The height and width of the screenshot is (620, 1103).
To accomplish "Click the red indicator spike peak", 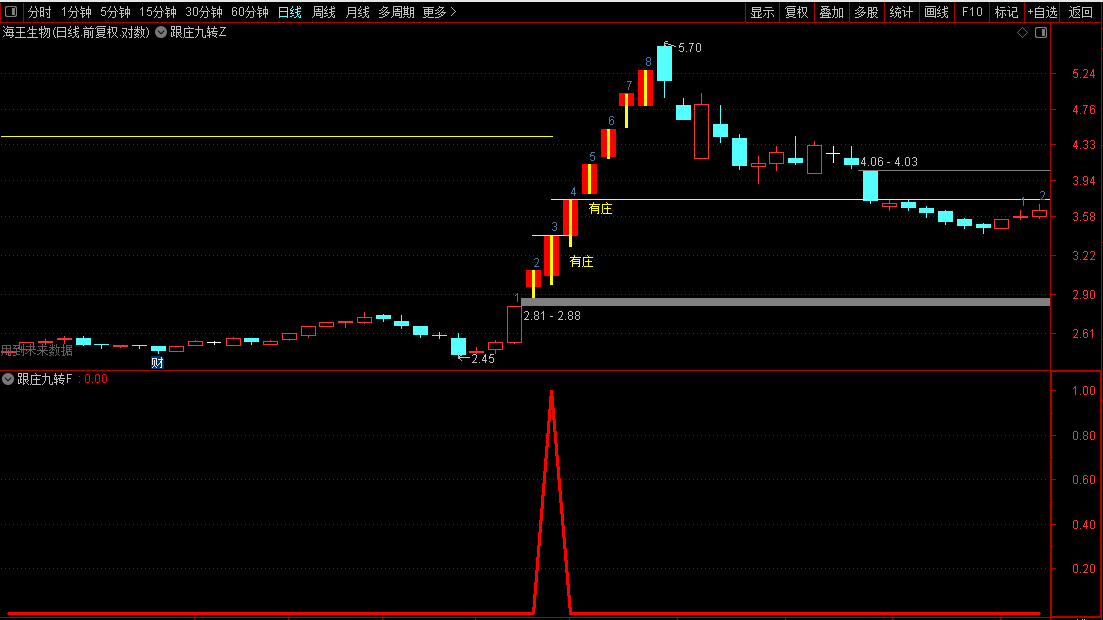I will point(552,392).
